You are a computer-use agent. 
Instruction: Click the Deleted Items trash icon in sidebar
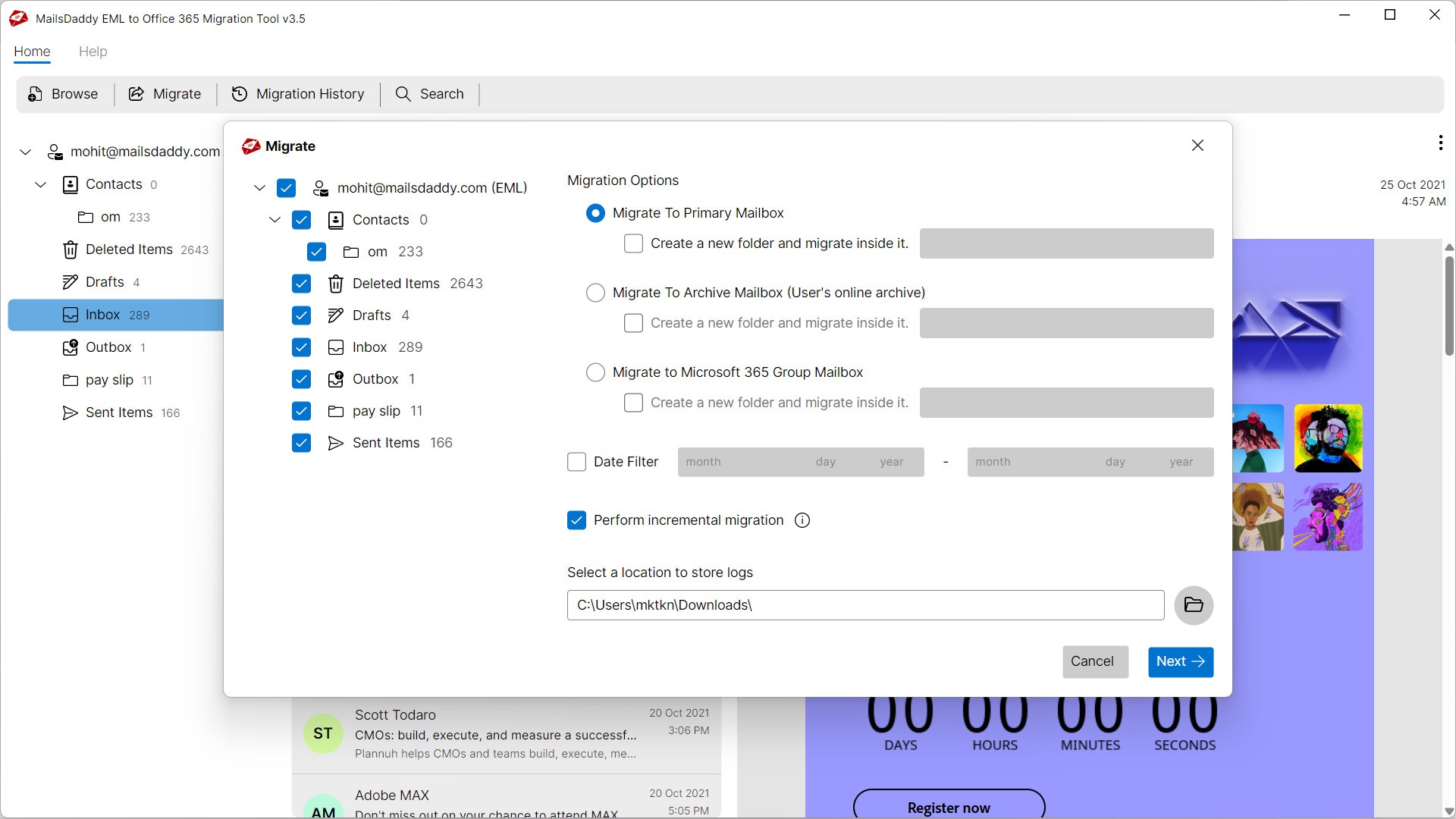pos(71,249)
